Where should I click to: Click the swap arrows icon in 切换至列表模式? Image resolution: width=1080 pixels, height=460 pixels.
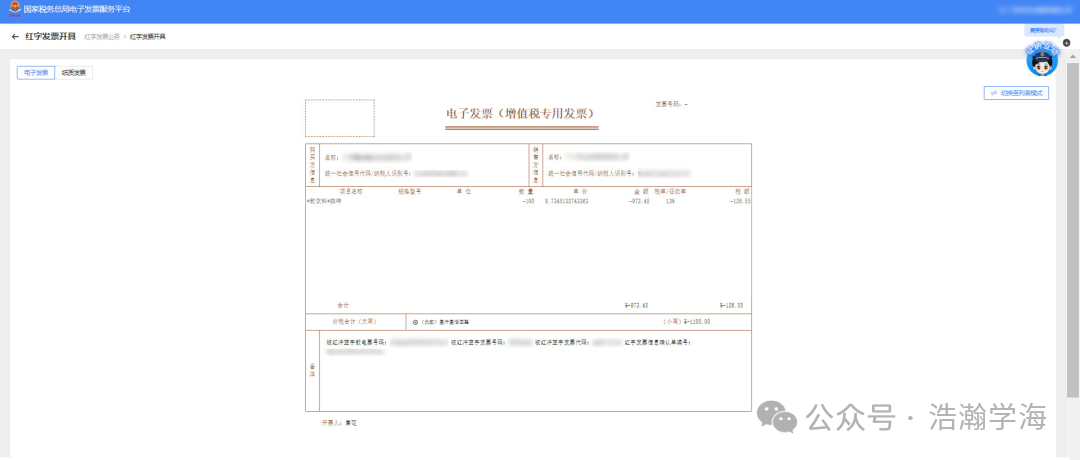[x=993, y=93]
